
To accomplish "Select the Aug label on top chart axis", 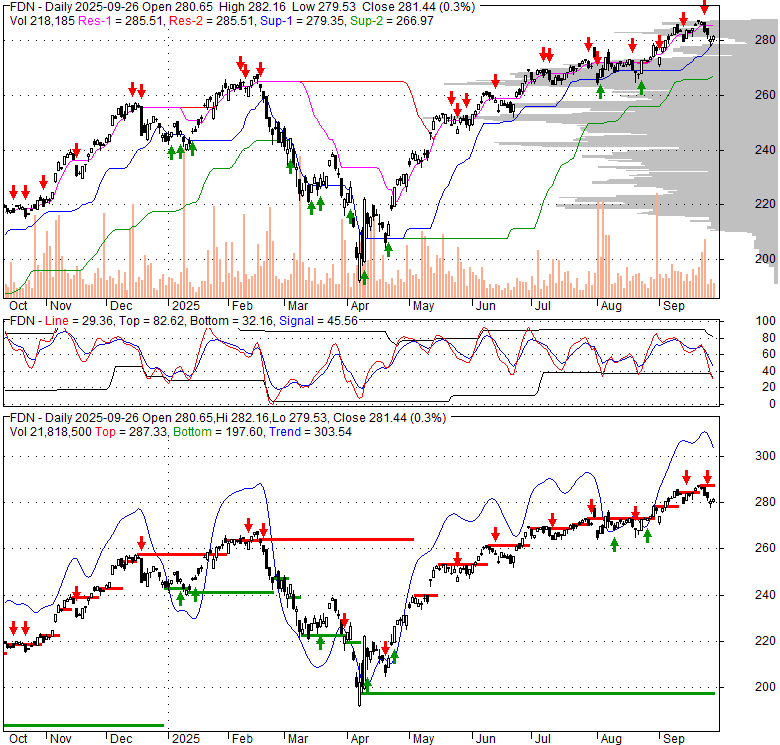I will 611,306.
